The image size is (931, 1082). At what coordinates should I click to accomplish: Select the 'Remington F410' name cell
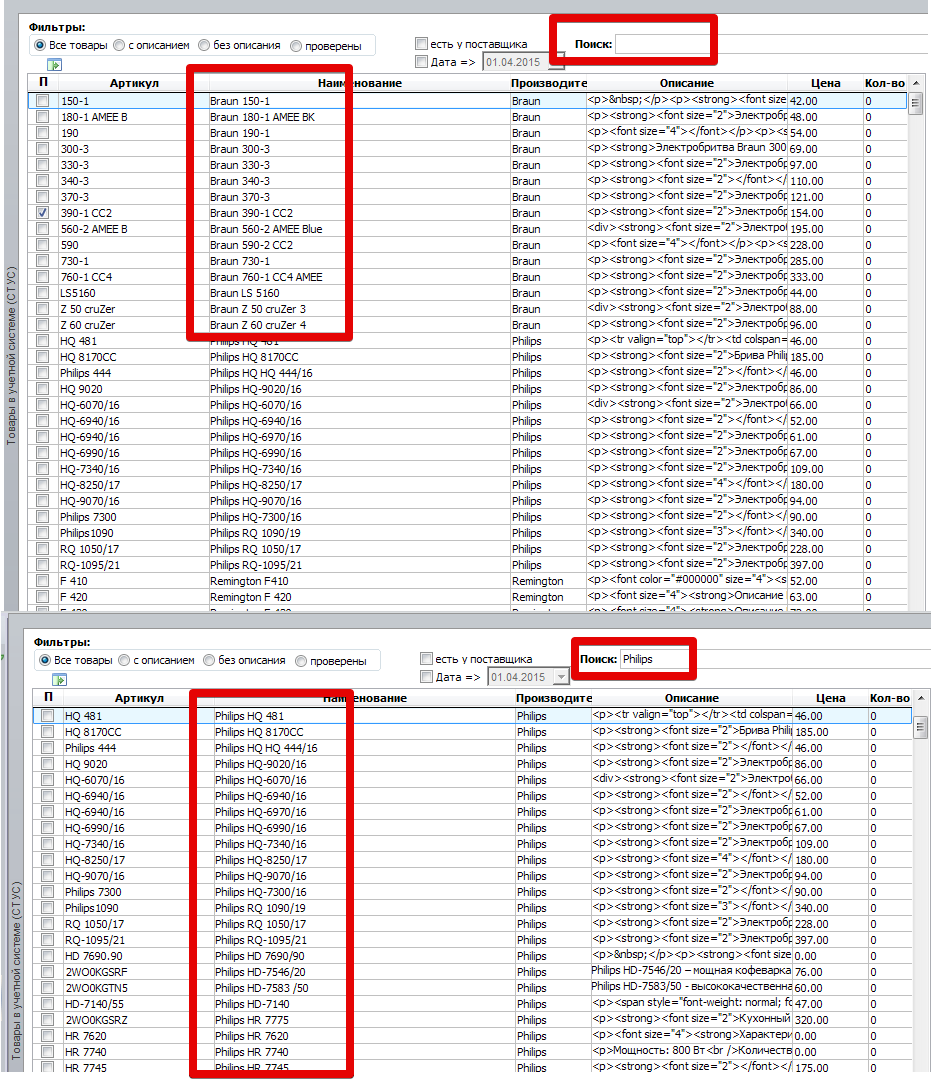click(x=359, y=581)
